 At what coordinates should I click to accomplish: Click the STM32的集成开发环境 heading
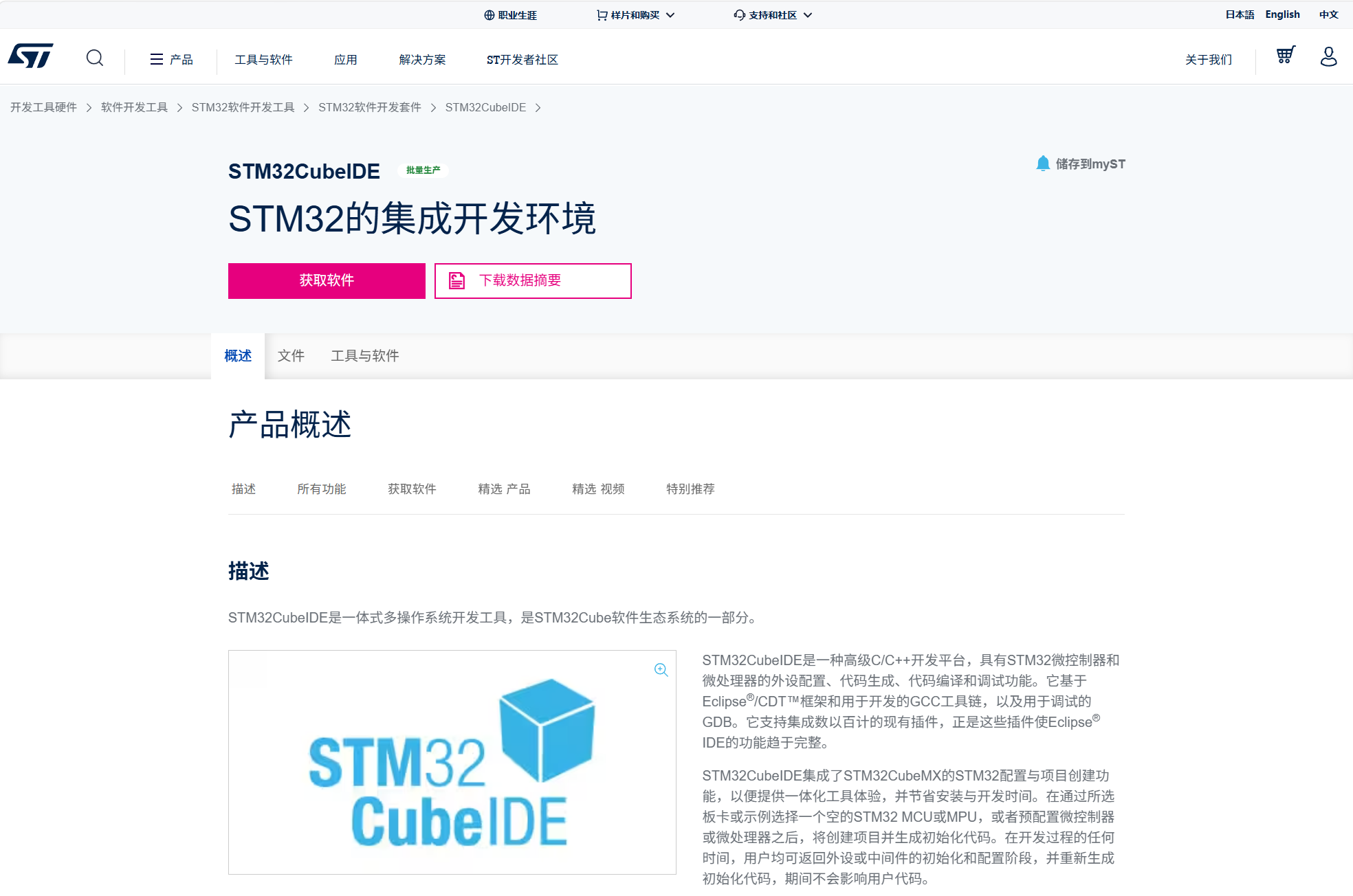point(412,219)
